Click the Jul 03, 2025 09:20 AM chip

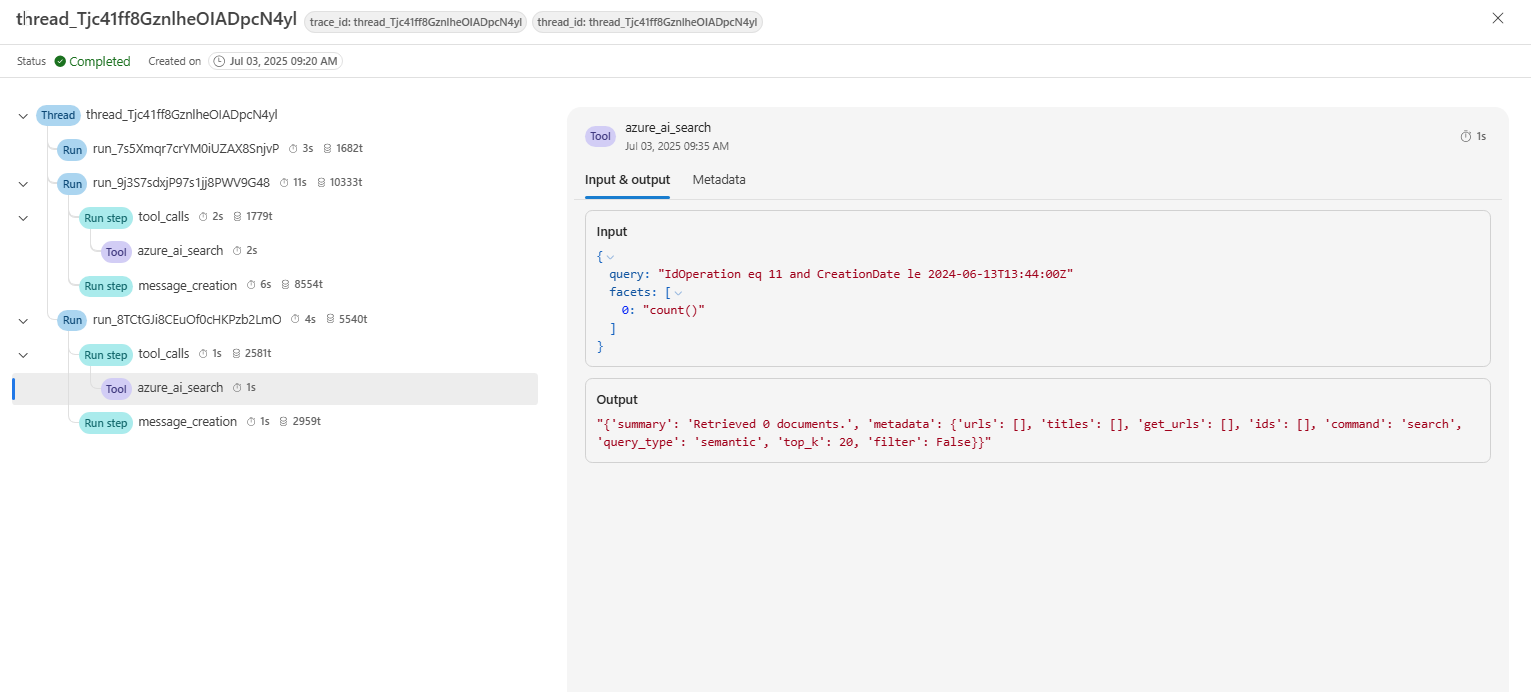pyautogui.click(x=275, y=61)
